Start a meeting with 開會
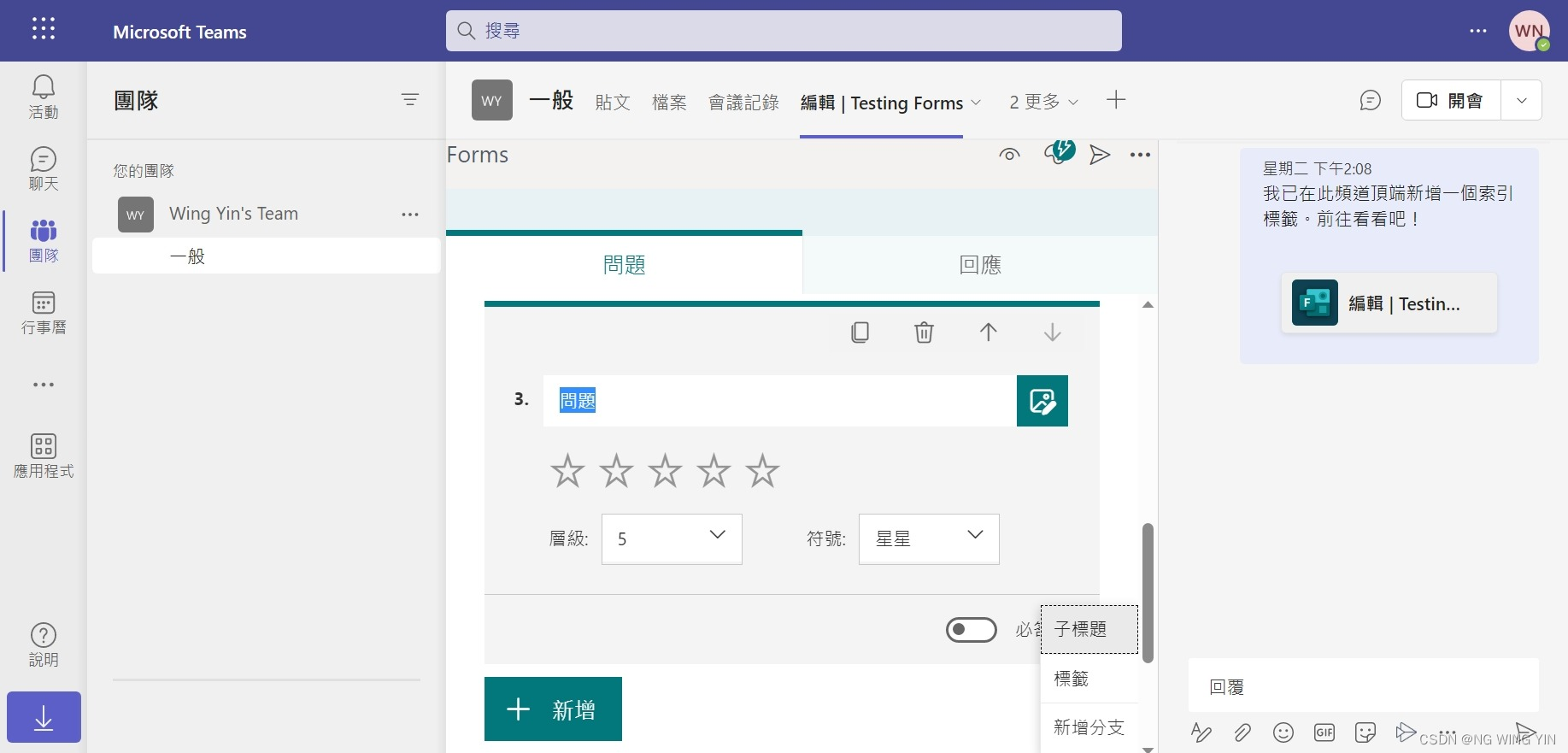1568x753 pixels. tap(1451, 100)
